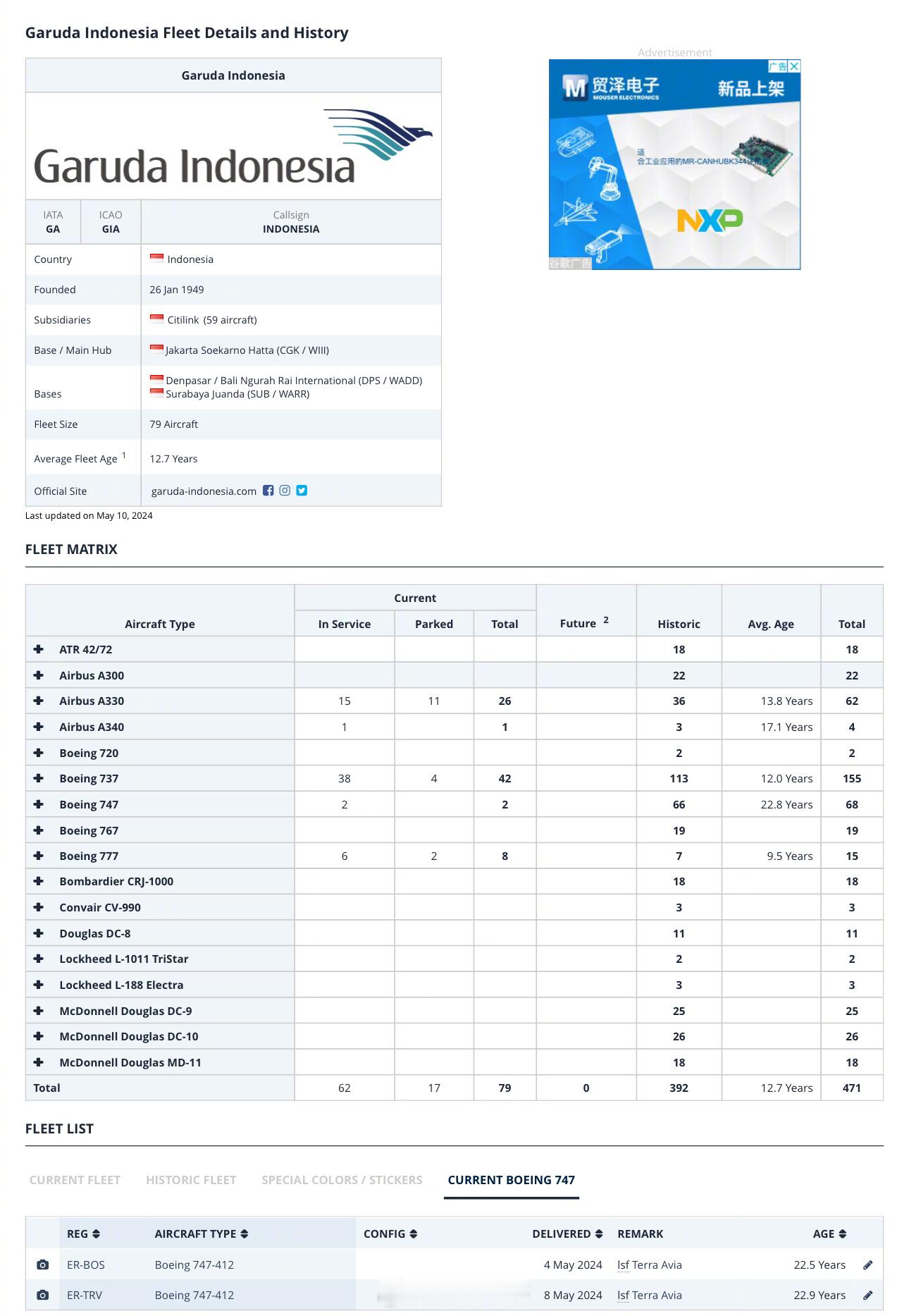The width and height of the screenshot is (909, 1316).
Task: Click the footnote 2 next to Future
Action: [606, 620]
